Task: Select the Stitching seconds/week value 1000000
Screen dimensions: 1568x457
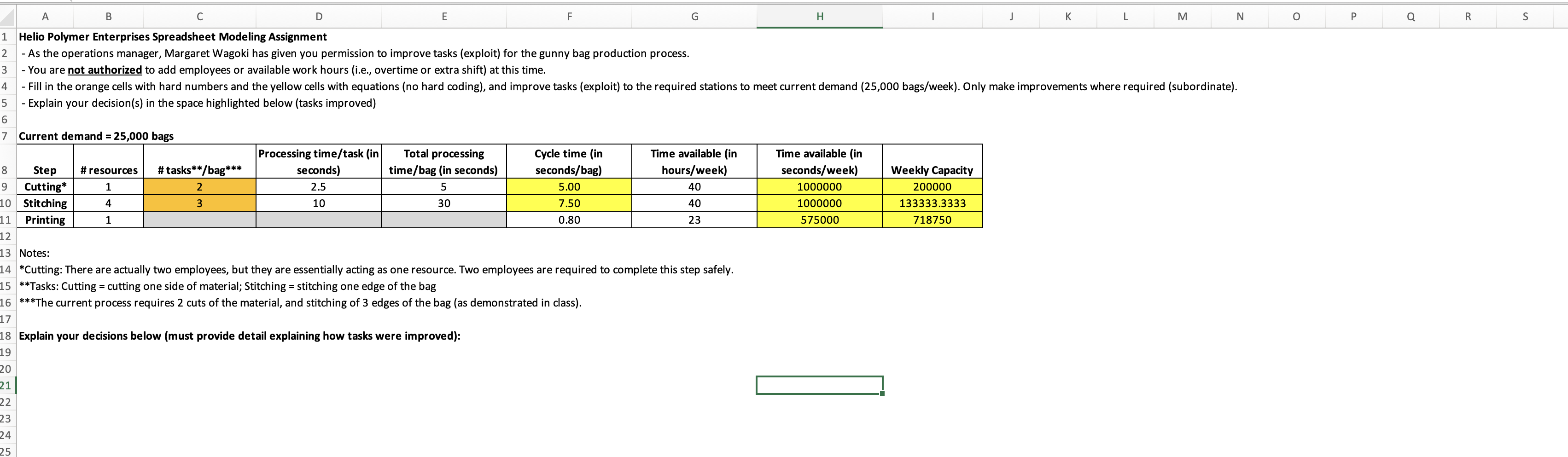Action: coord(820,203)
